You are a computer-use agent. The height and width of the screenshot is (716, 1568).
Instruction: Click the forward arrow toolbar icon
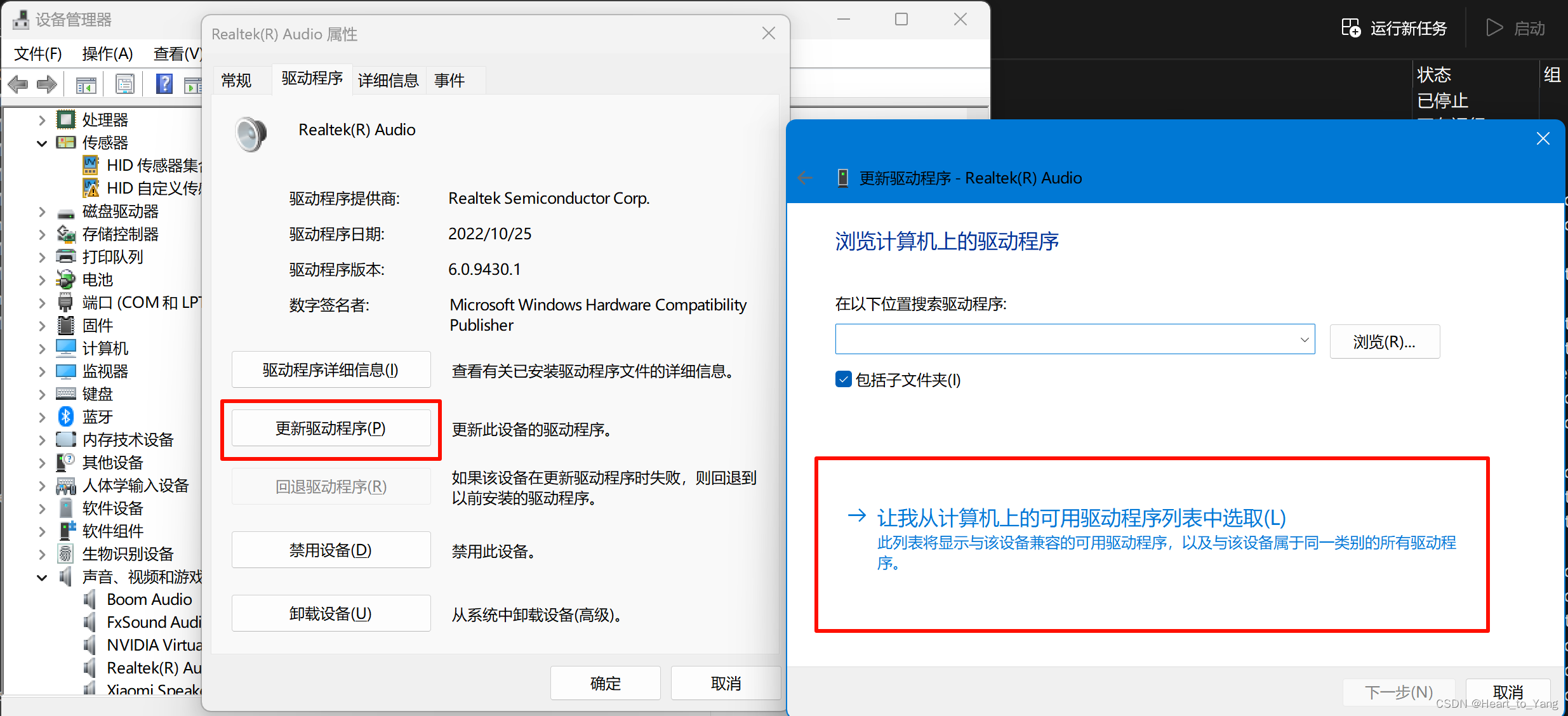pos(47,84)
